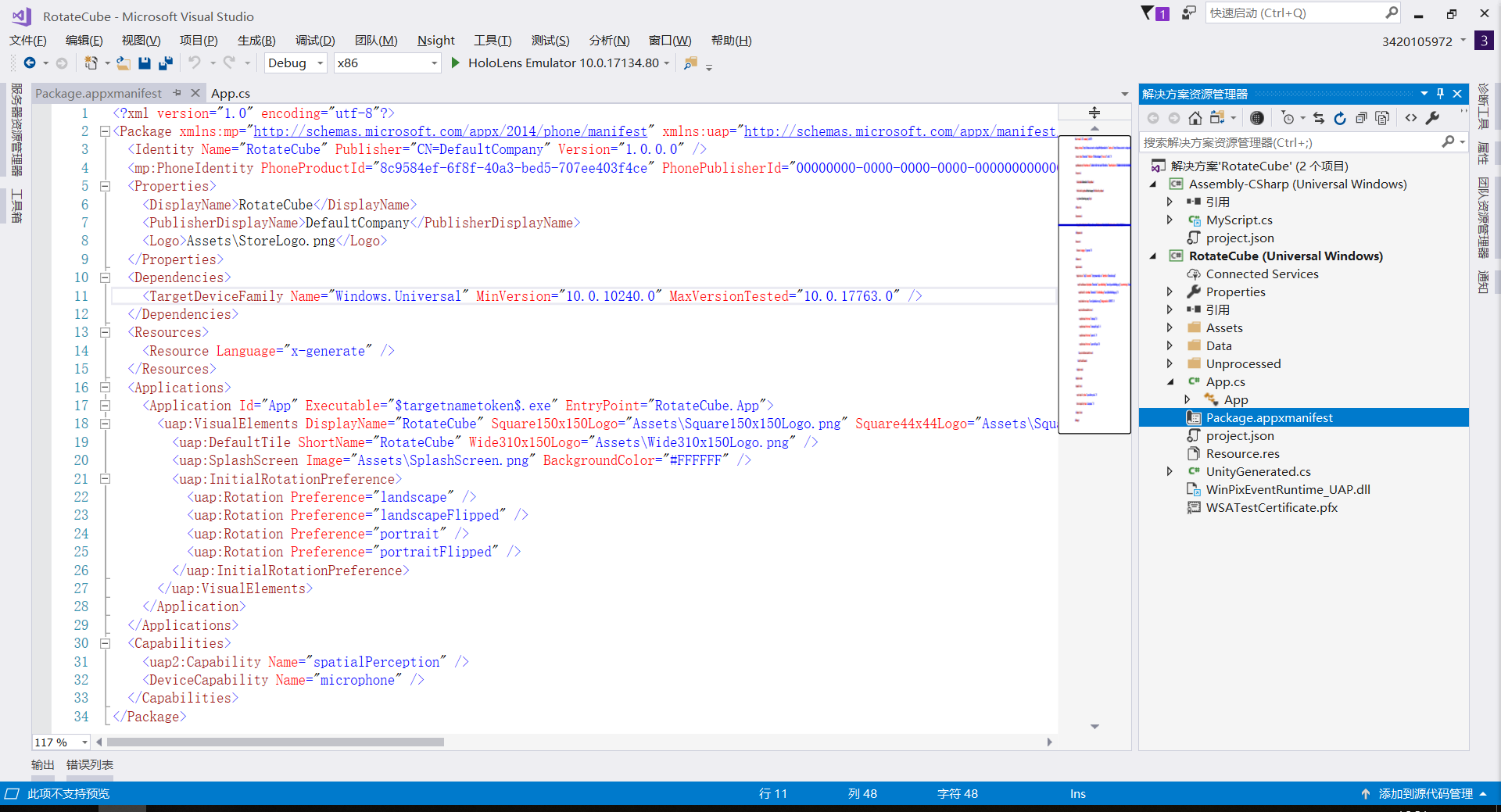The width and height of the screenshot is (1501, 812).
Task: Click the horizontal scrollbar thumb of the editor
Action: 276,742
